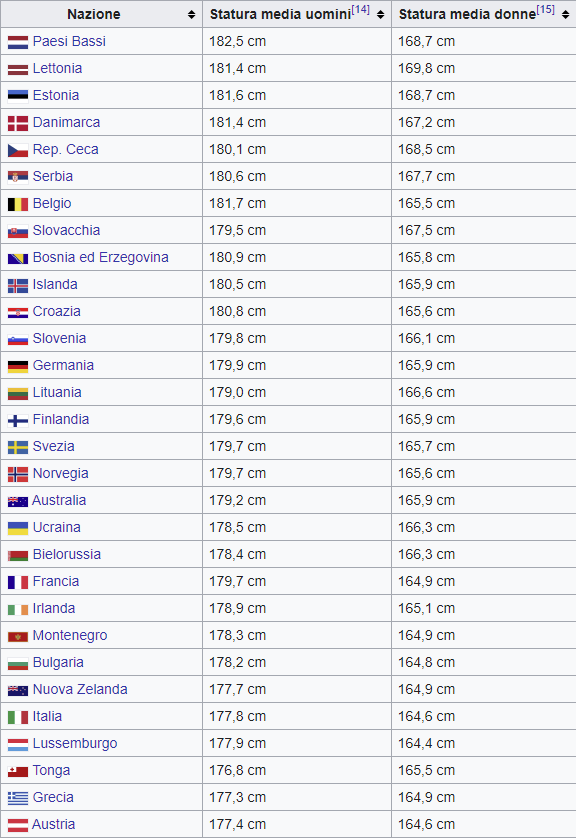Click the Montenegro country link
This screenshot has height=838, width=576.
(70, 635)
